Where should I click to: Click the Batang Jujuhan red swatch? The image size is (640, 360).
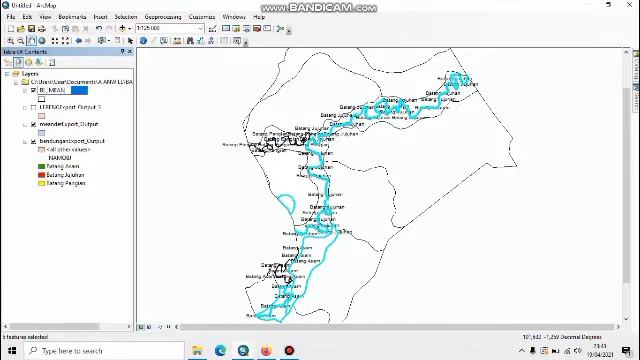pyautogui.click(x=41, y=175)
